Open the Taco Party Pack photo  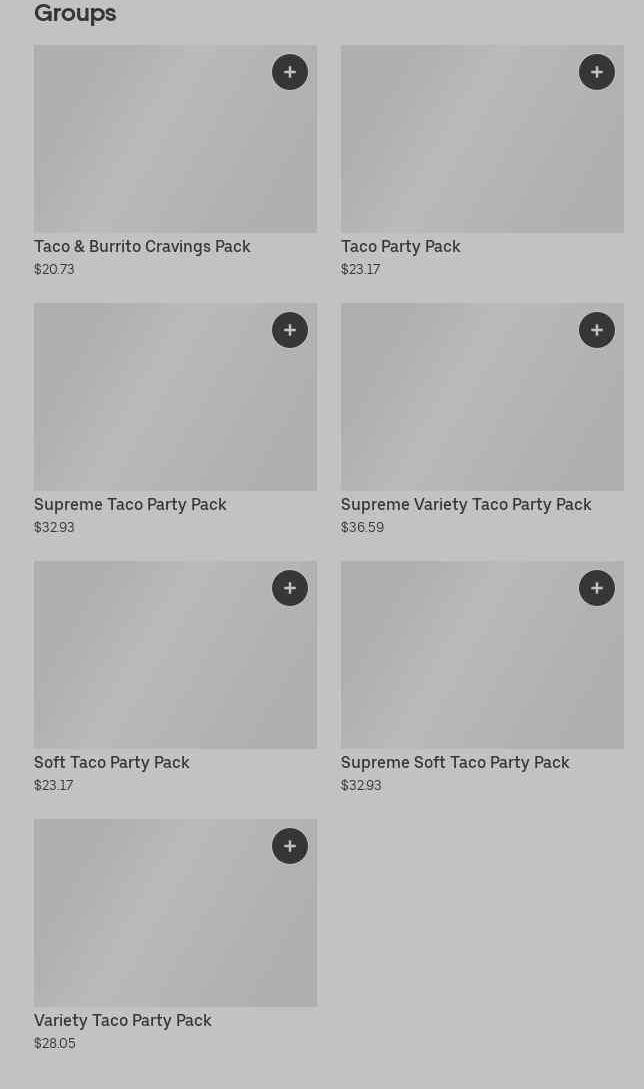(x=460, y=150)
